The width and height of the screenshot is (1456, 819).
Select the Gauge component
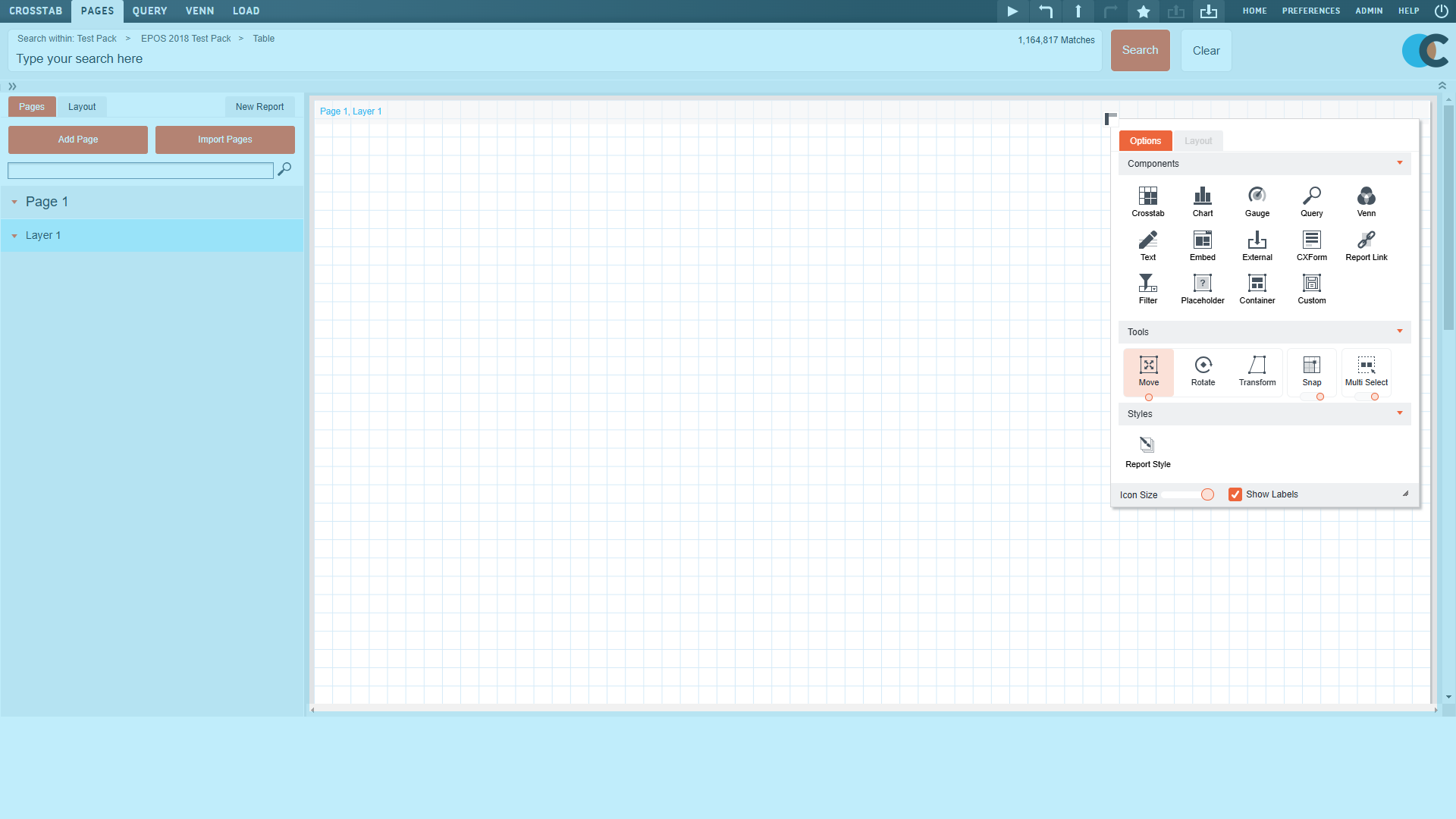(1257, 199)
